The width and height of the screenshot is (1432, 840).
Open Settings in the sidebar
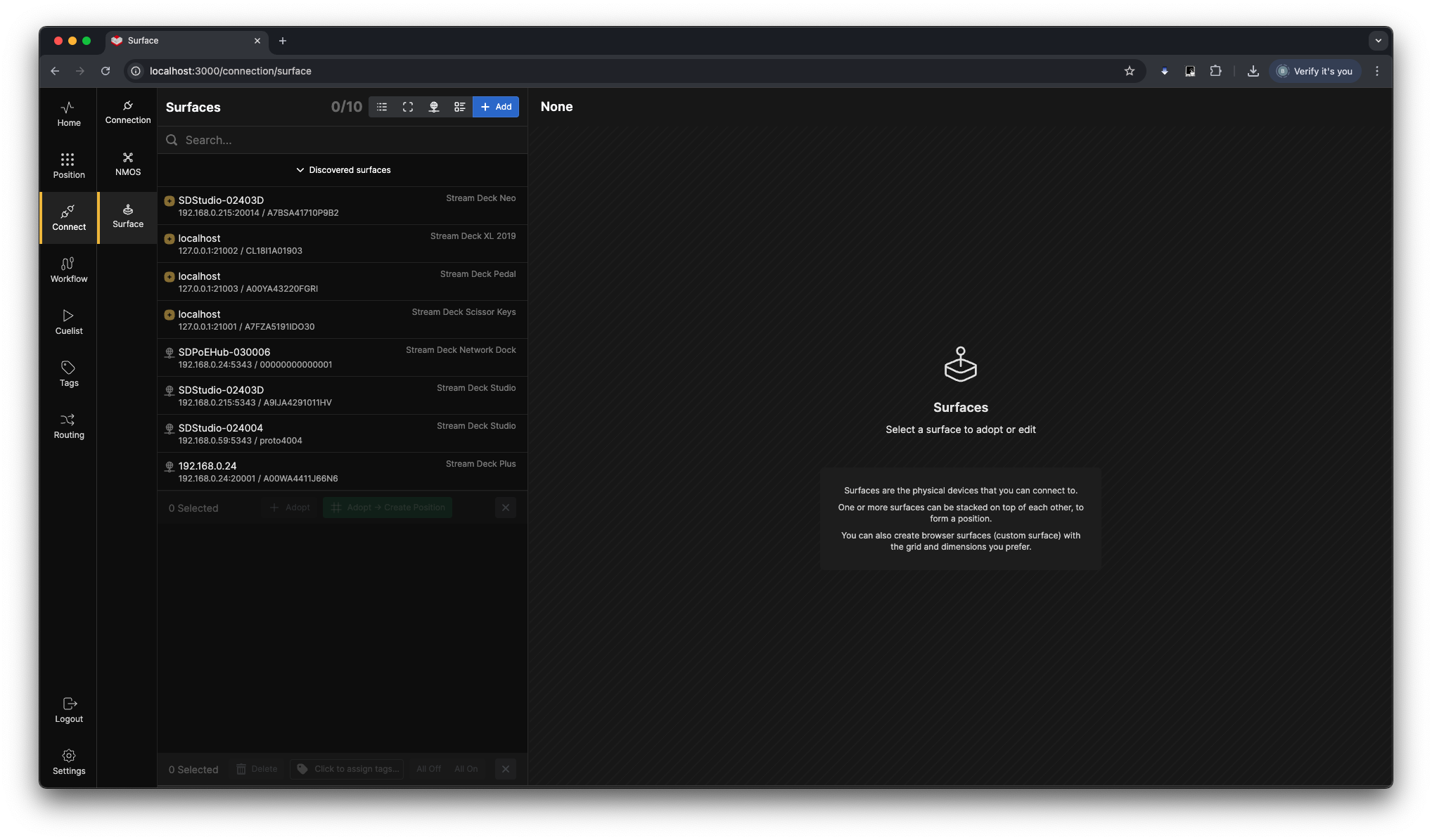pyautogui.click(x=69, y=762)
